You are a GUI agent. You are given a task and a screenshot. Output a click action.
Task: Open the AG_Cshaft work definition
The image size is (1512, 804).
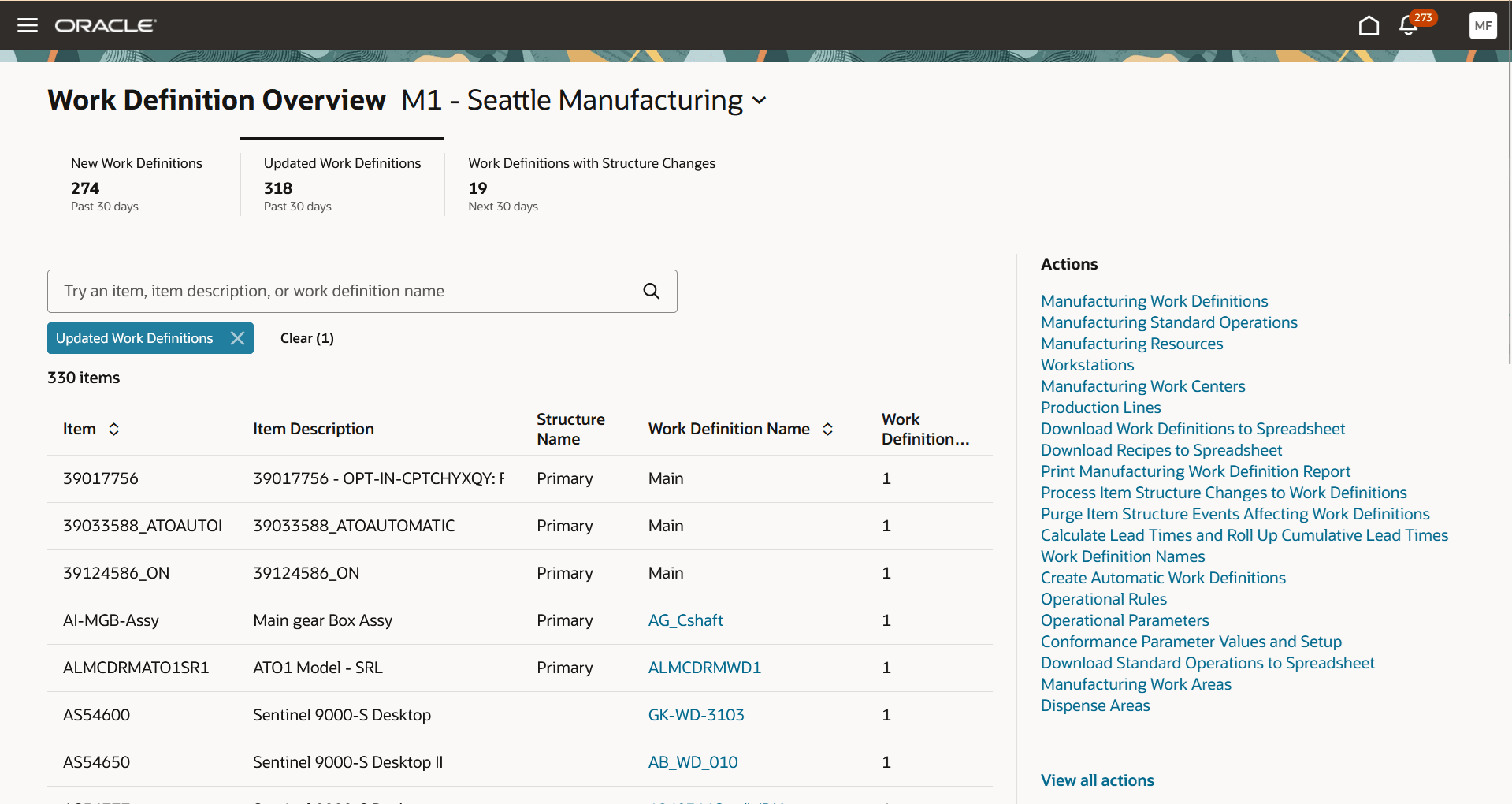click(x=685, y=620)
